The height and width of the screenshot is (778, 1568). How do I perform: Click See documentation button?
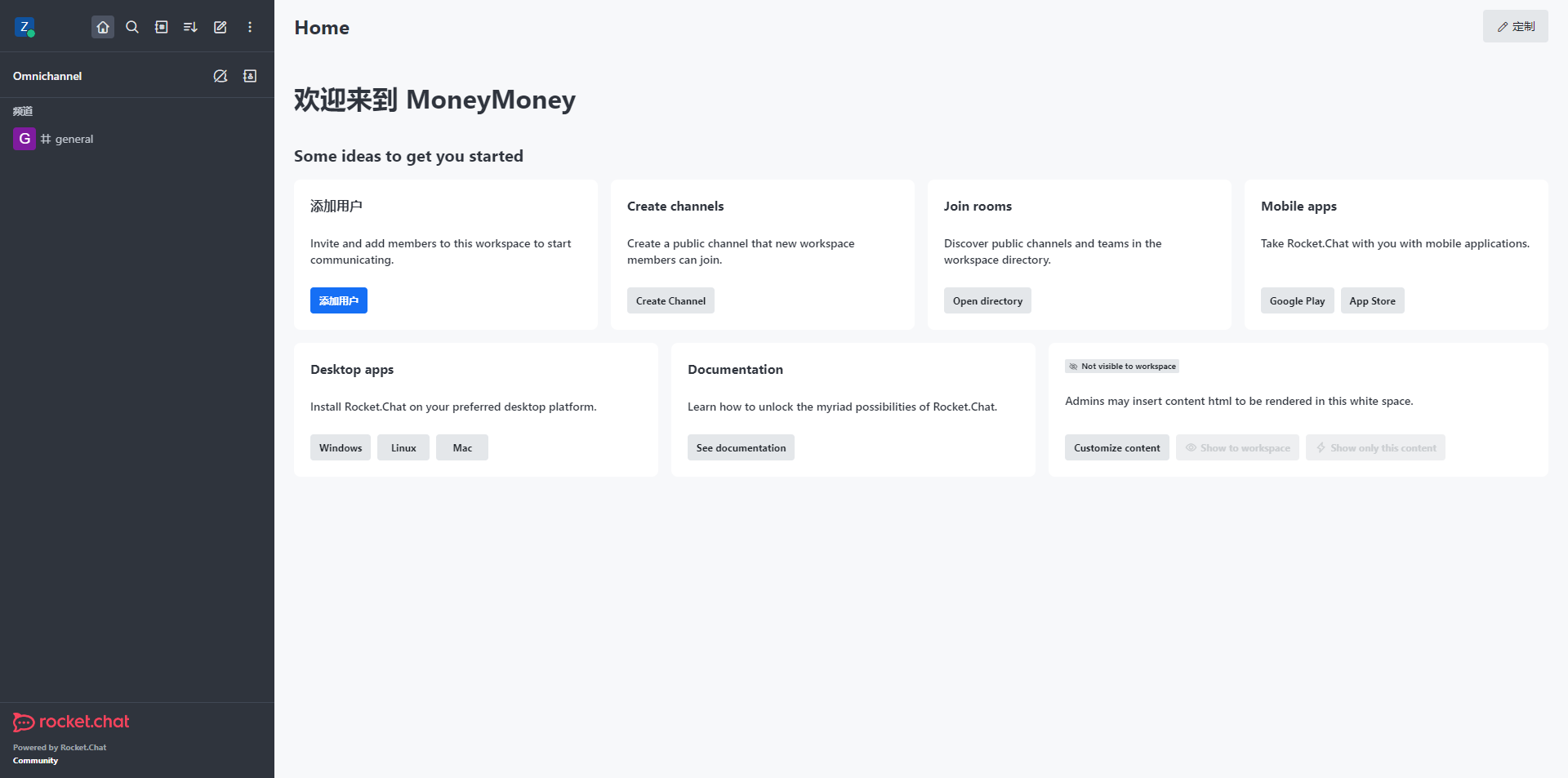pos(741,447)
